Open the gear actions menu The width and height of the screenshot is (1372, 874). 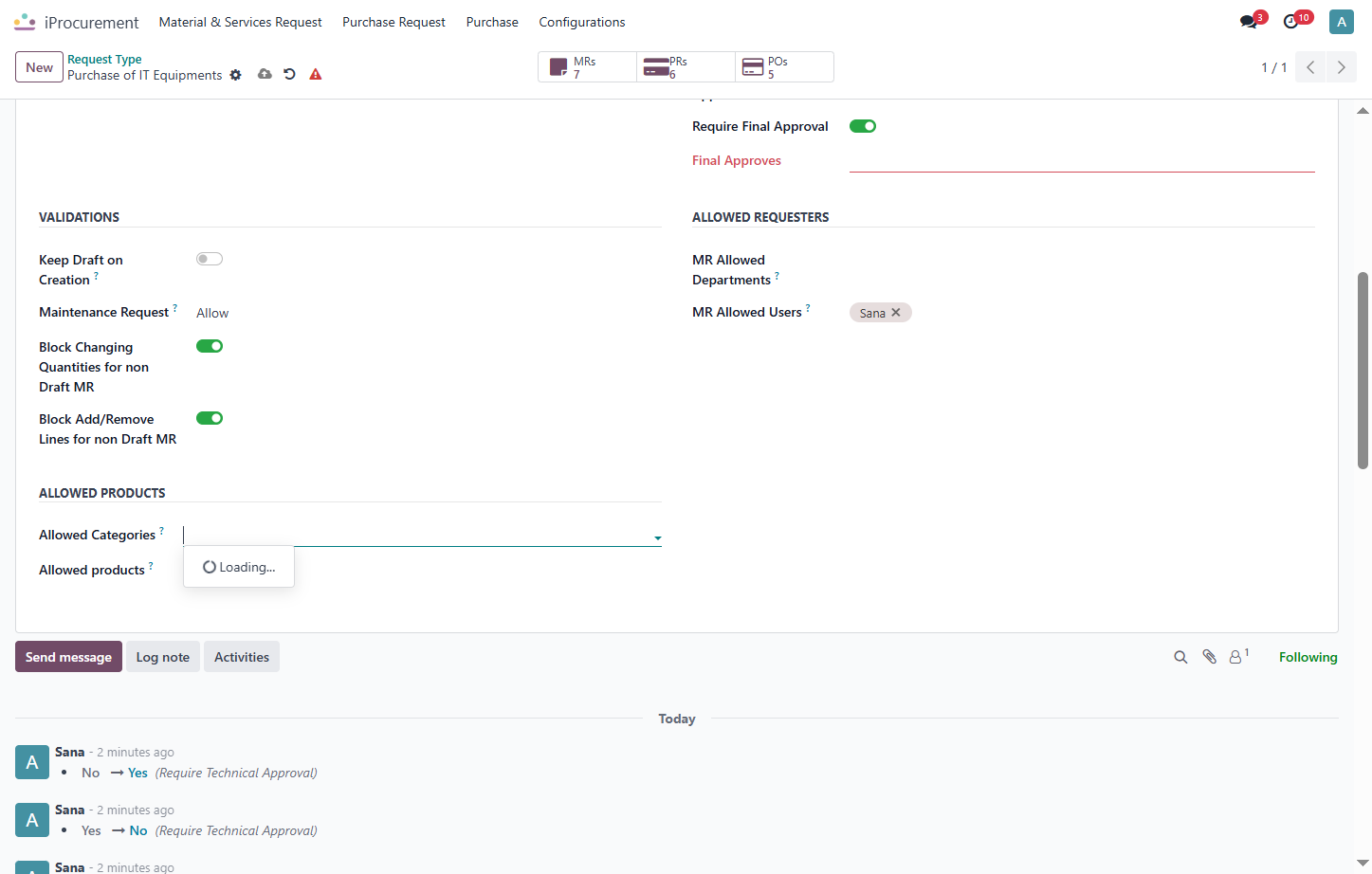(236, 75)
